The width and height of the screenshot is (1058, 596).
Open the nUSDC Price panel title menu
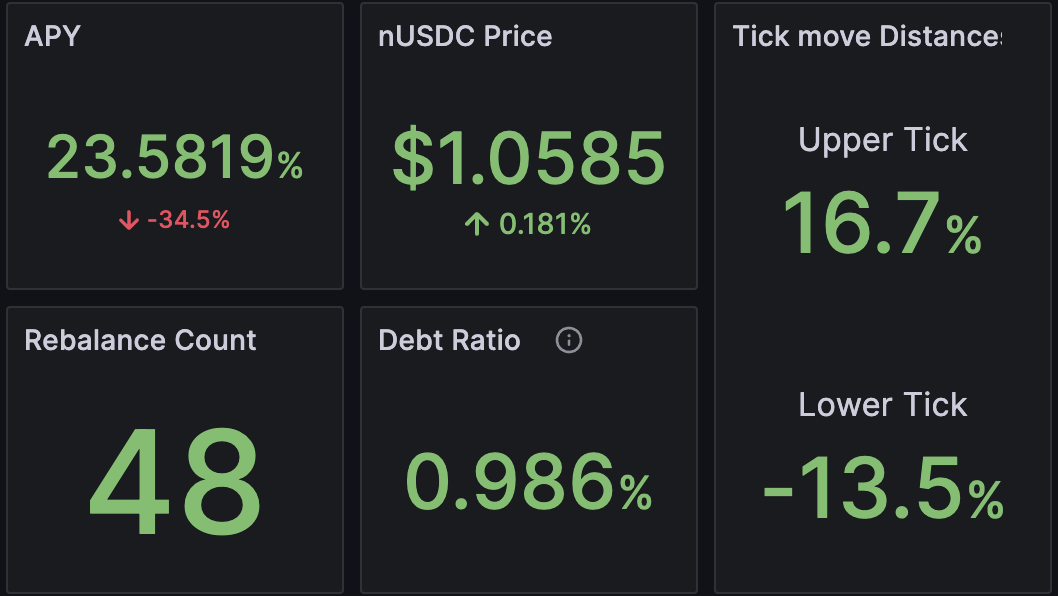(465, 36)
